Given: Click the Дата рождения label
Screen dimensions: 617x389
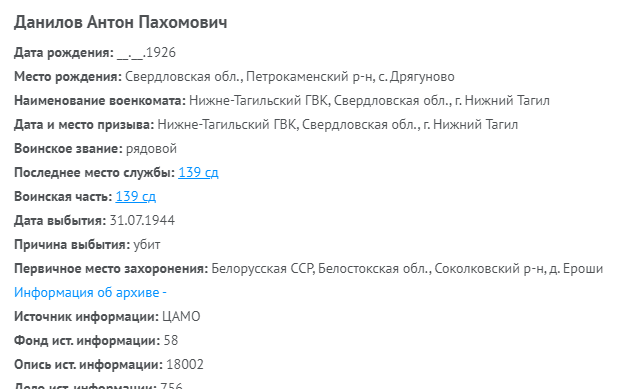Looking at the screenshot, I should pos(64,52).
